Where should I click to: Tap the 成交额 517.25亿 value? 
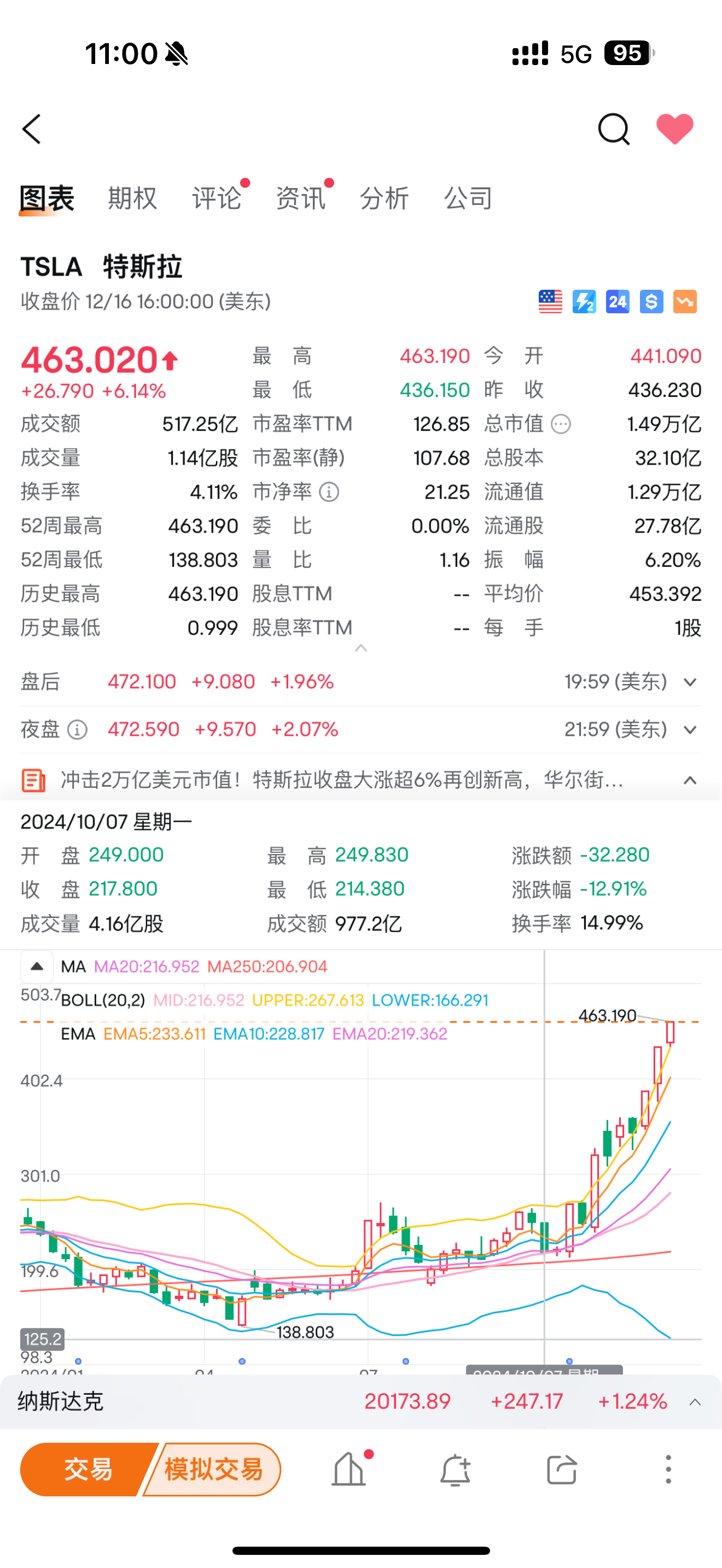click(x=200, y=424)
